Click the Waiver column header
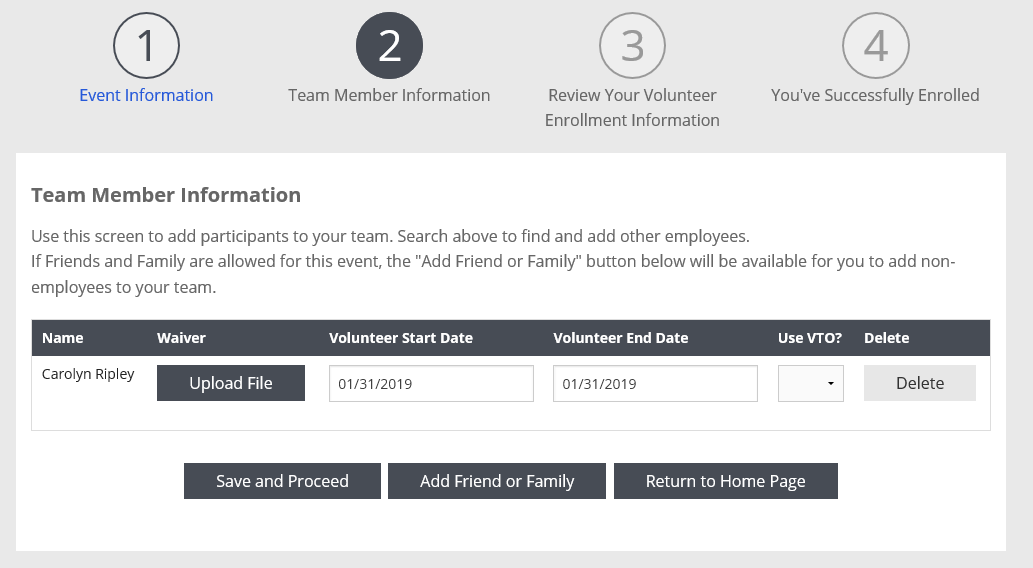 181,338
